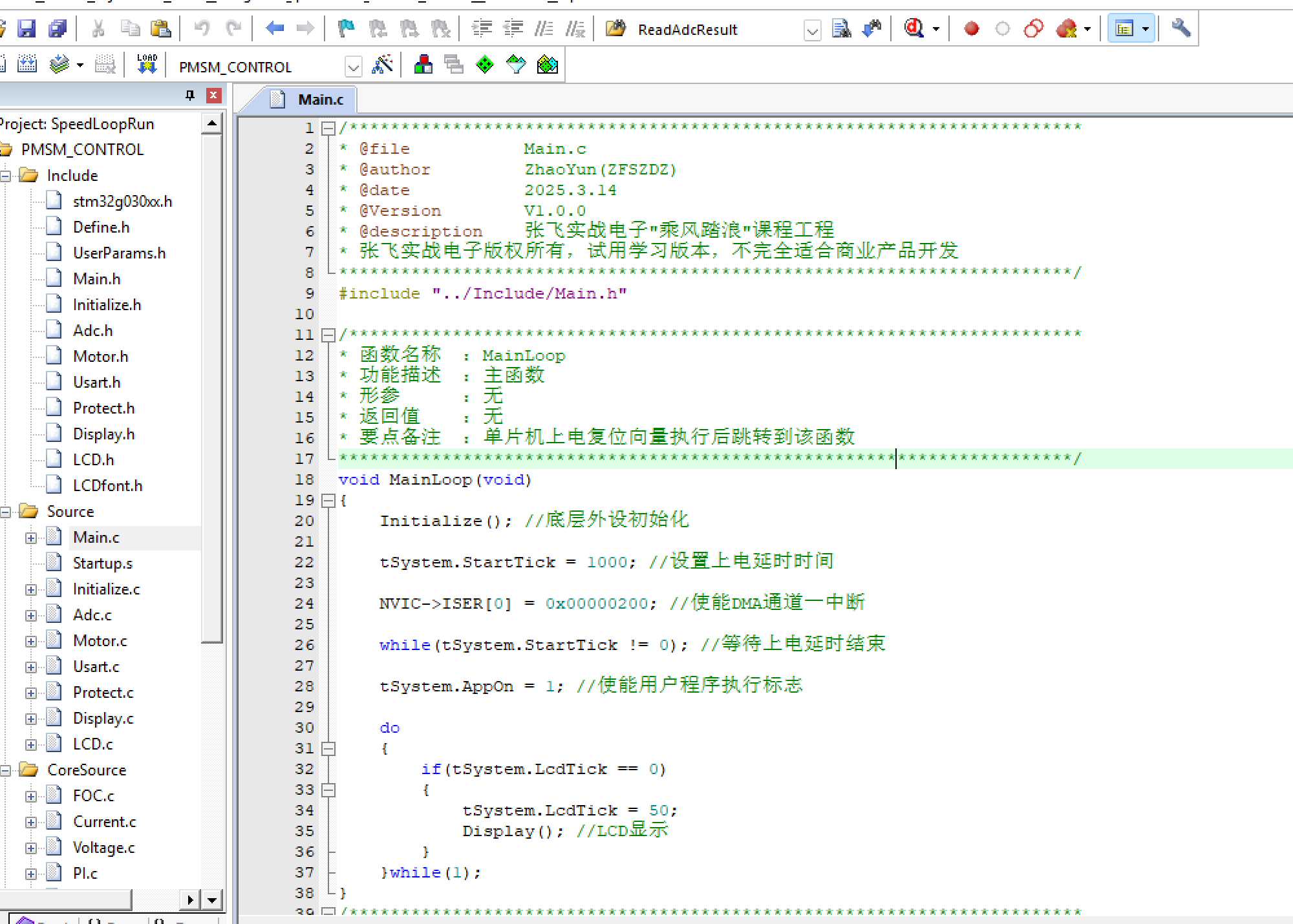Image resolution: width=1293 pixels, height=924 pixels.
Task: Undo the last edit
Action: coord(204,28)
